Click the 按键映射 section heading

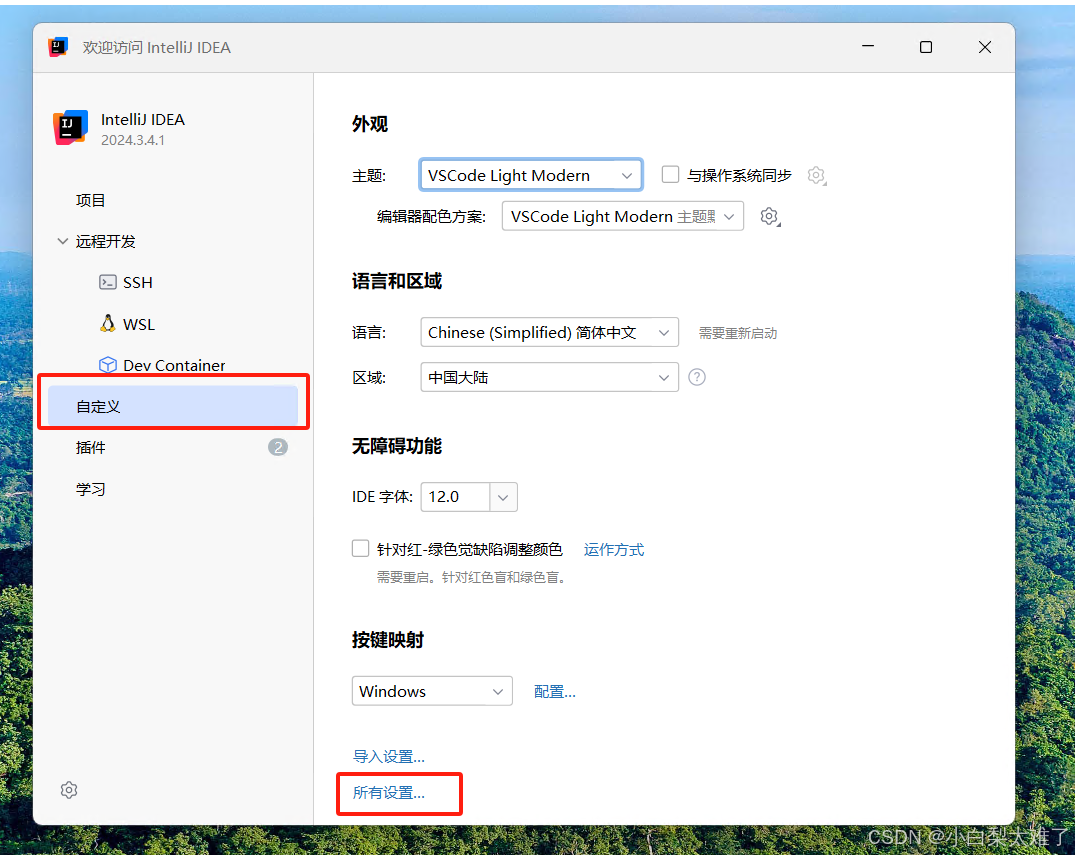(388, 640)
